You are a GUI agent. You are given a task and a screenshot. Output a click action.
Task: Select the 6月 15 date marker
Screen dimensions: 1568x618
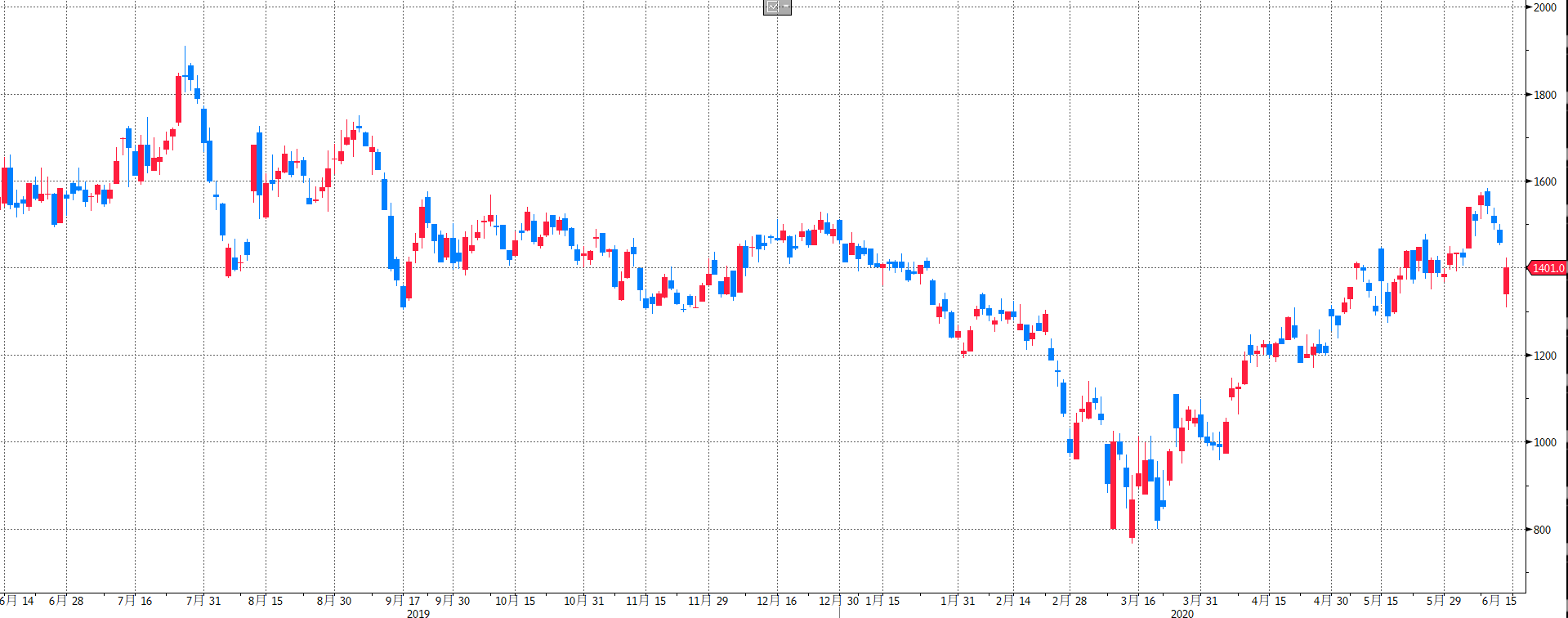(x=1499, y=601)
